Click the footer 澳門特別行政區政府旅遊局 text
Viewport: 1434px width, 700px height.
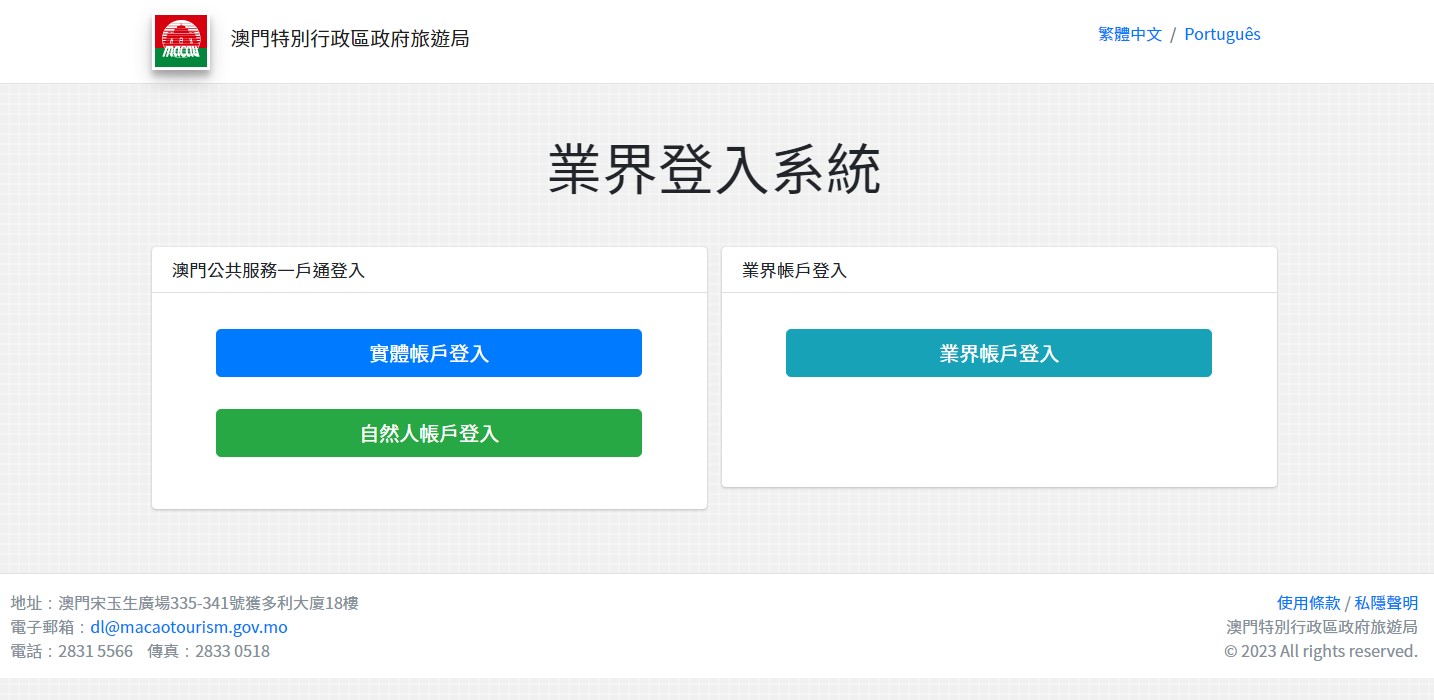(x=1322, y=627)
